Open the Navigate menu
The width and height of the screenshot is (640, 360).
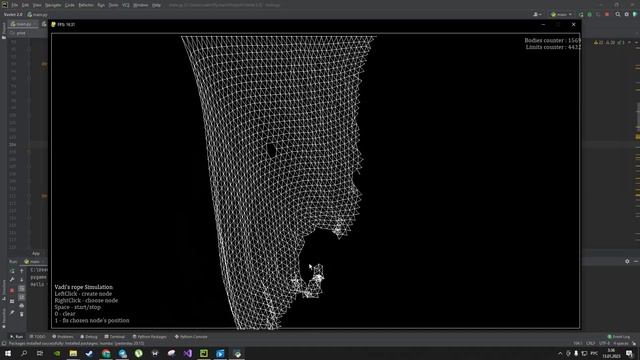(53, 5)
